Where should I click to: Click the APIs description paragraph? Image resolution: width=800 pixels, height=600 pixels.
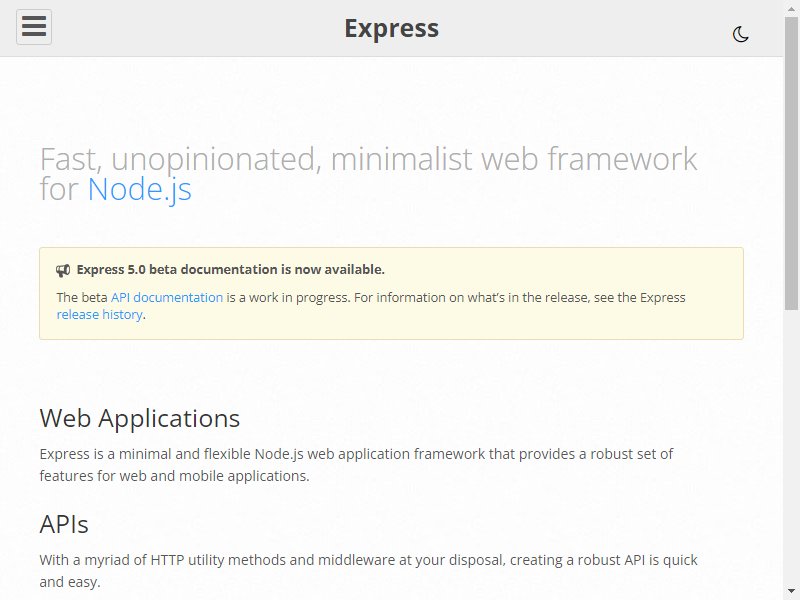coord(368,571)
